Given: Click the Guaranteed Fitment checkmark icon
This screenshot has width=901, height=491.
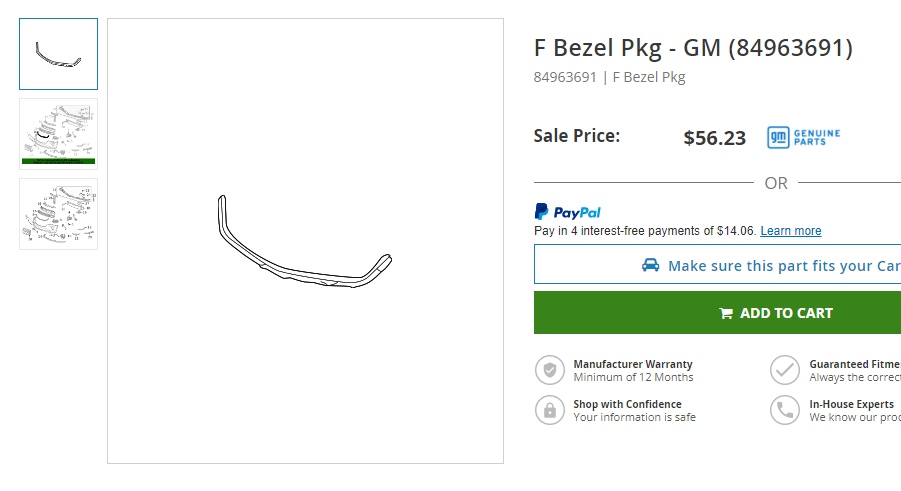Looking at the screenshot, I should point(785,370).
